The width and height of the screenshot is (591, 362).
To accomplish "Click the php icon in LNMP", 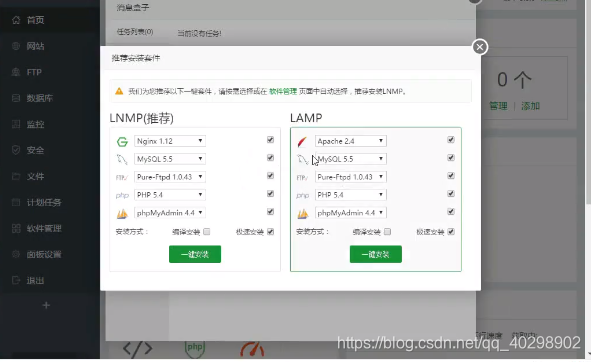I will tap(122, 195).
